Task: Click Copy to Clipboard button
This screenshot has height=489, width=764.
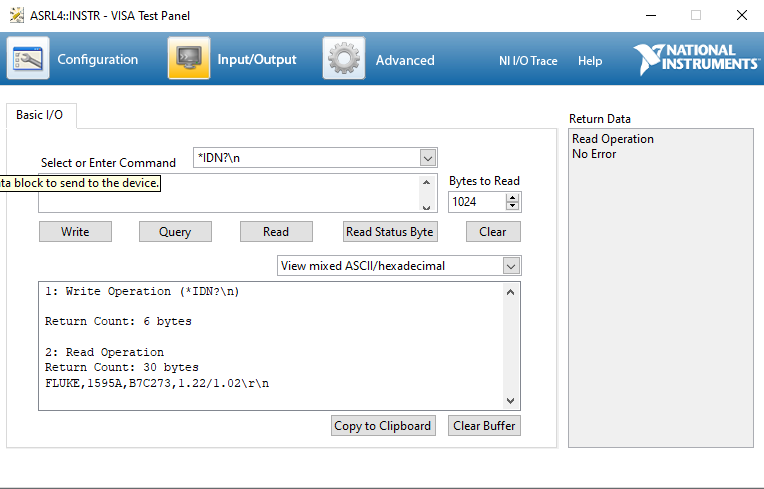Action: coord(383,426)
